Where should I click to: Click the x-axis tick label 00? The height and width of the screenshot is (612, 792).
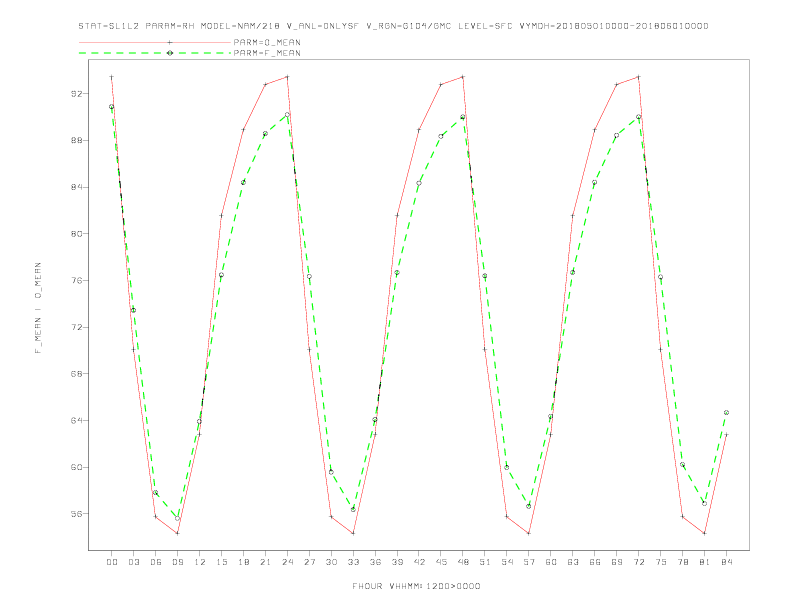coord(112,562)
